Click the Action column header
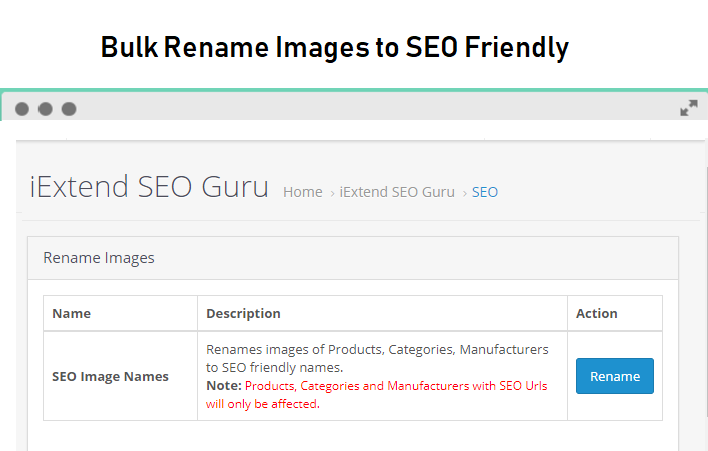Image resolution: width=708 pixels, height=451 pixels. tap(596, 313)
